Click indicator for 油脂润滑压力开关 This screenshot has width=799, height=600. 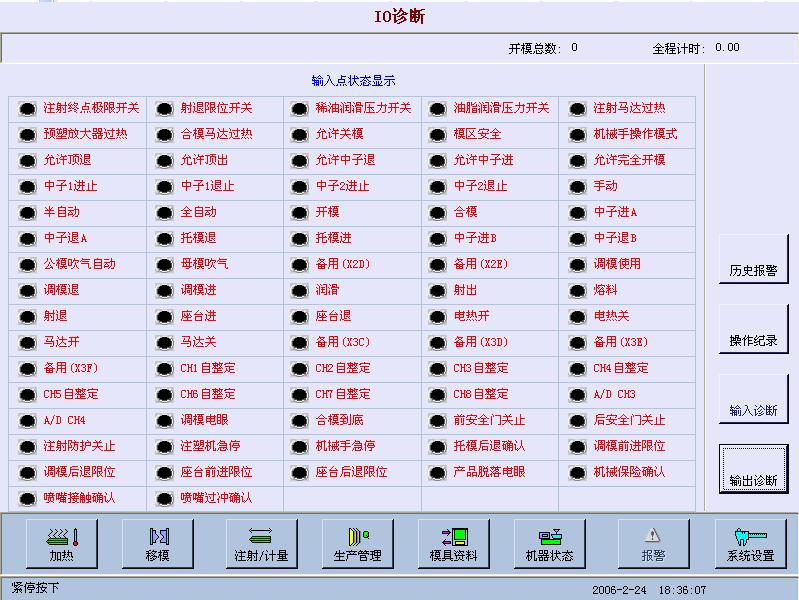[438, 109]
